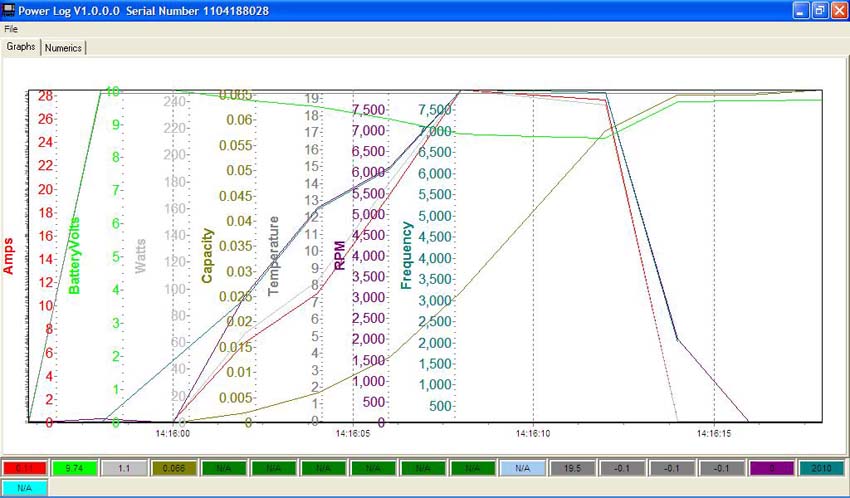Click the light gray 1.1 watts box

coord(124,468)
